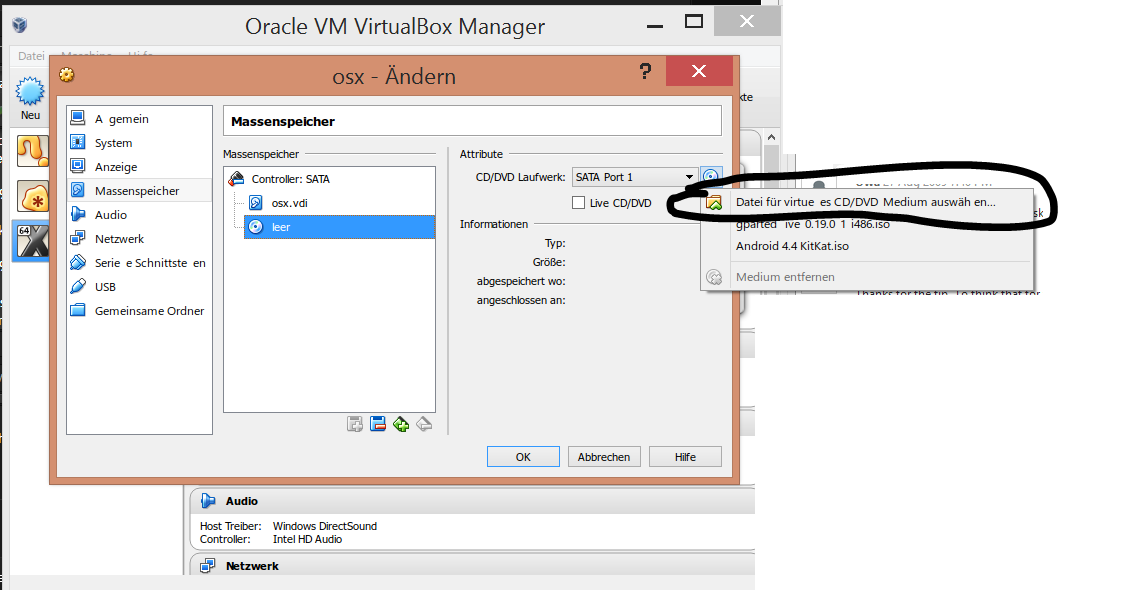Image resolution: width=1134 pixels, height=590 pixels.
Task: Click the CD/DVD disc chooser icon
Action: click(711, 176)
